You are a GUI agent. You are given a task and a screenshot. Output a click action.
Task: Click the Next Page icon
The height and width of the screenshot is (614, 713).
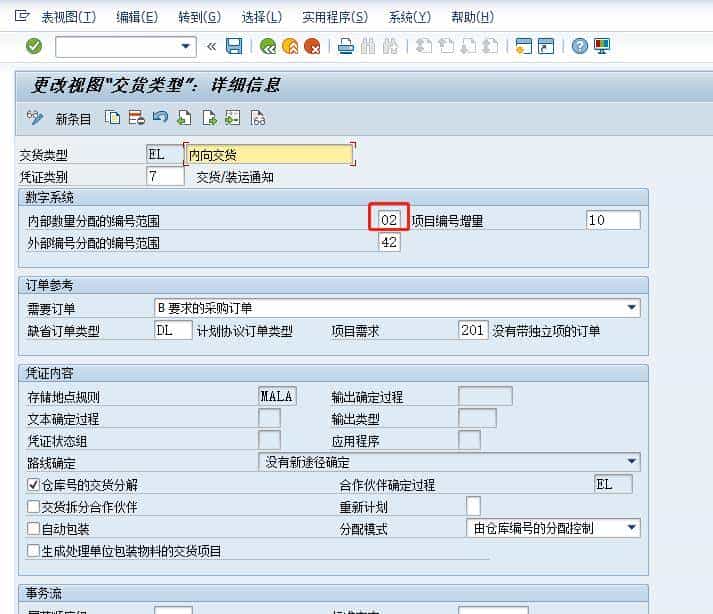pos(468,46)
